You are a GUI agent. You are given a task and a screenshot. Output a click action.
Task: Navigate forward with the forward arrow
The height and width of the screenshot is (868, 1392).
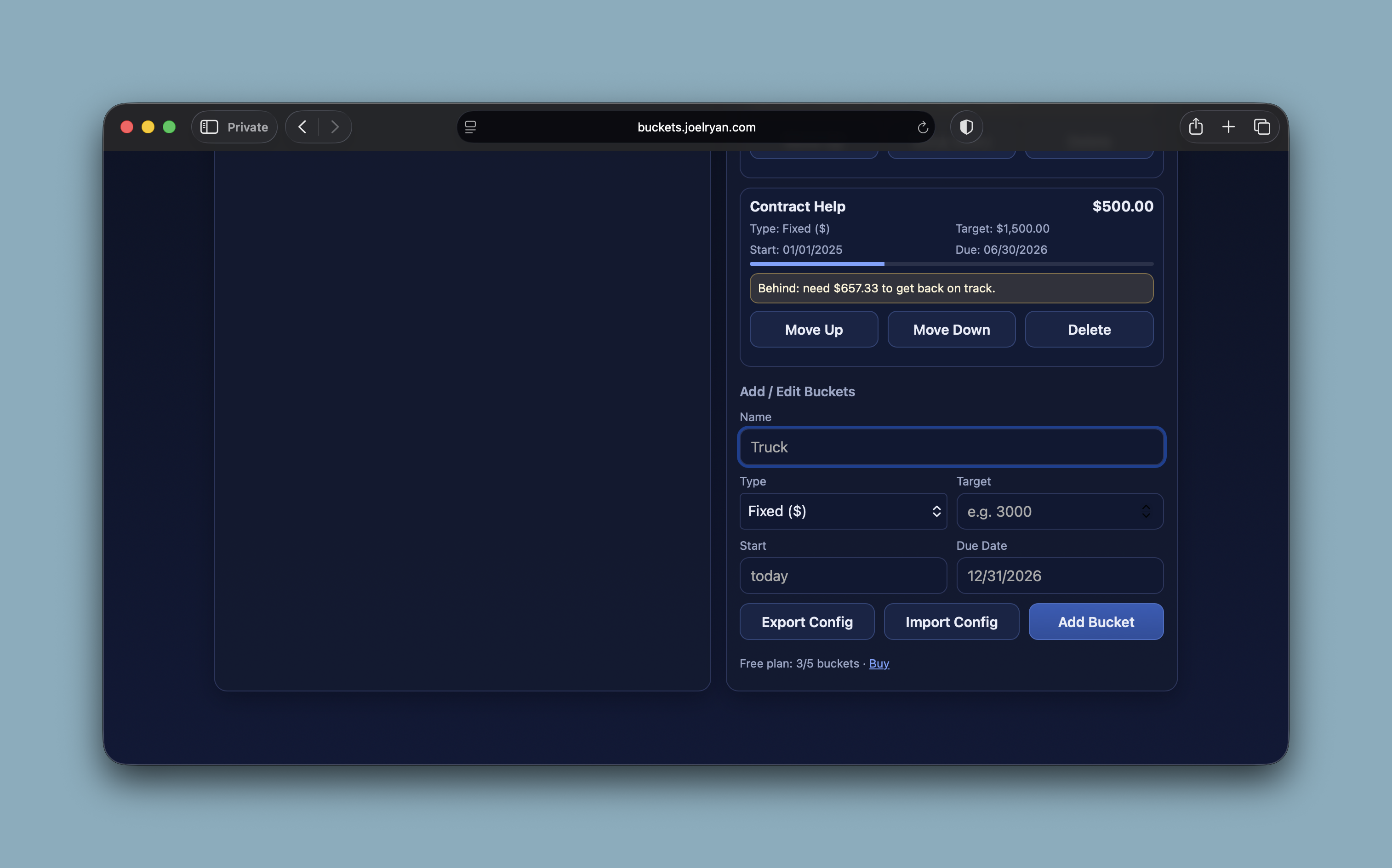point(335,127)
